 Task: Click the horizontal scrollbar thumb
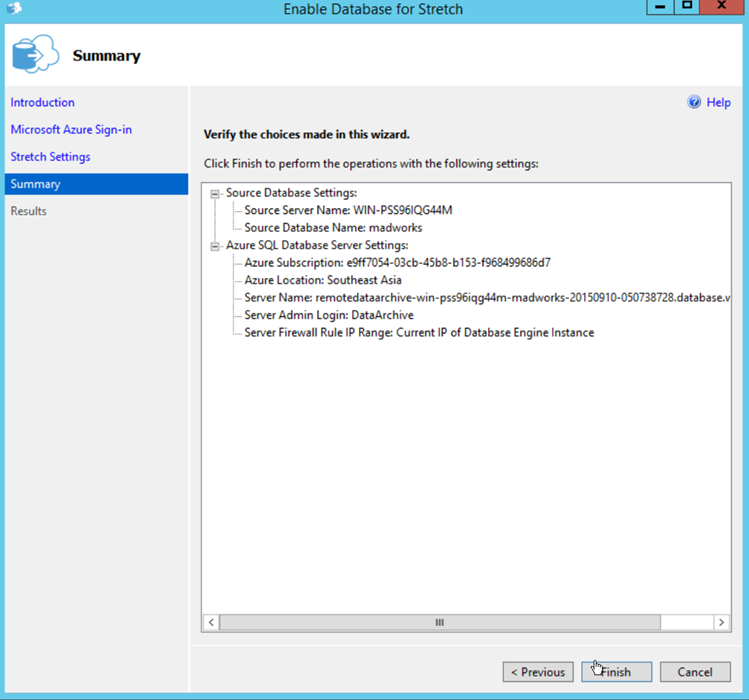440,623
